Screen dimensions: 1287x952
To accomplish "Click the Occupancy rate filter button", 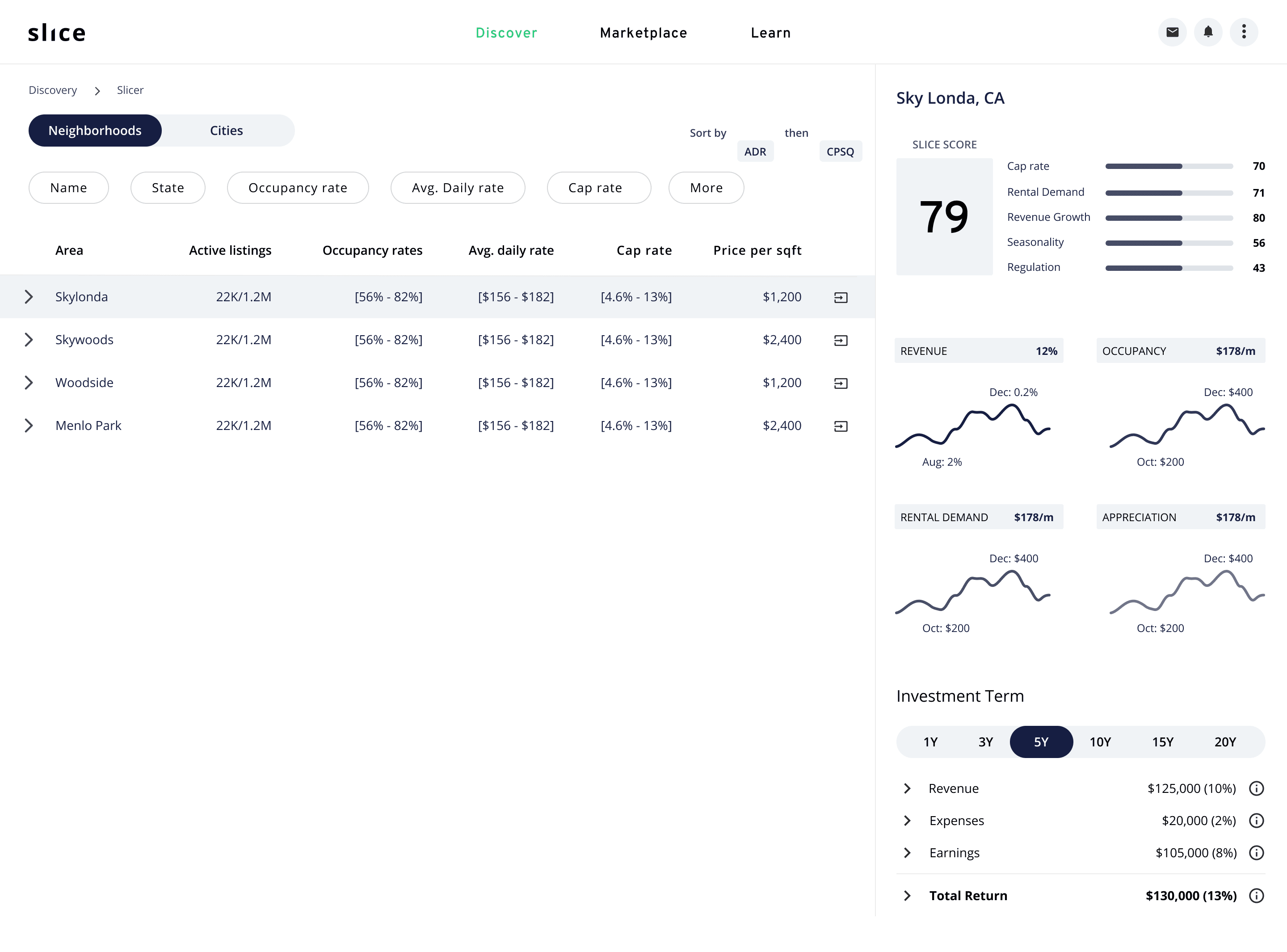I will 297,188.
